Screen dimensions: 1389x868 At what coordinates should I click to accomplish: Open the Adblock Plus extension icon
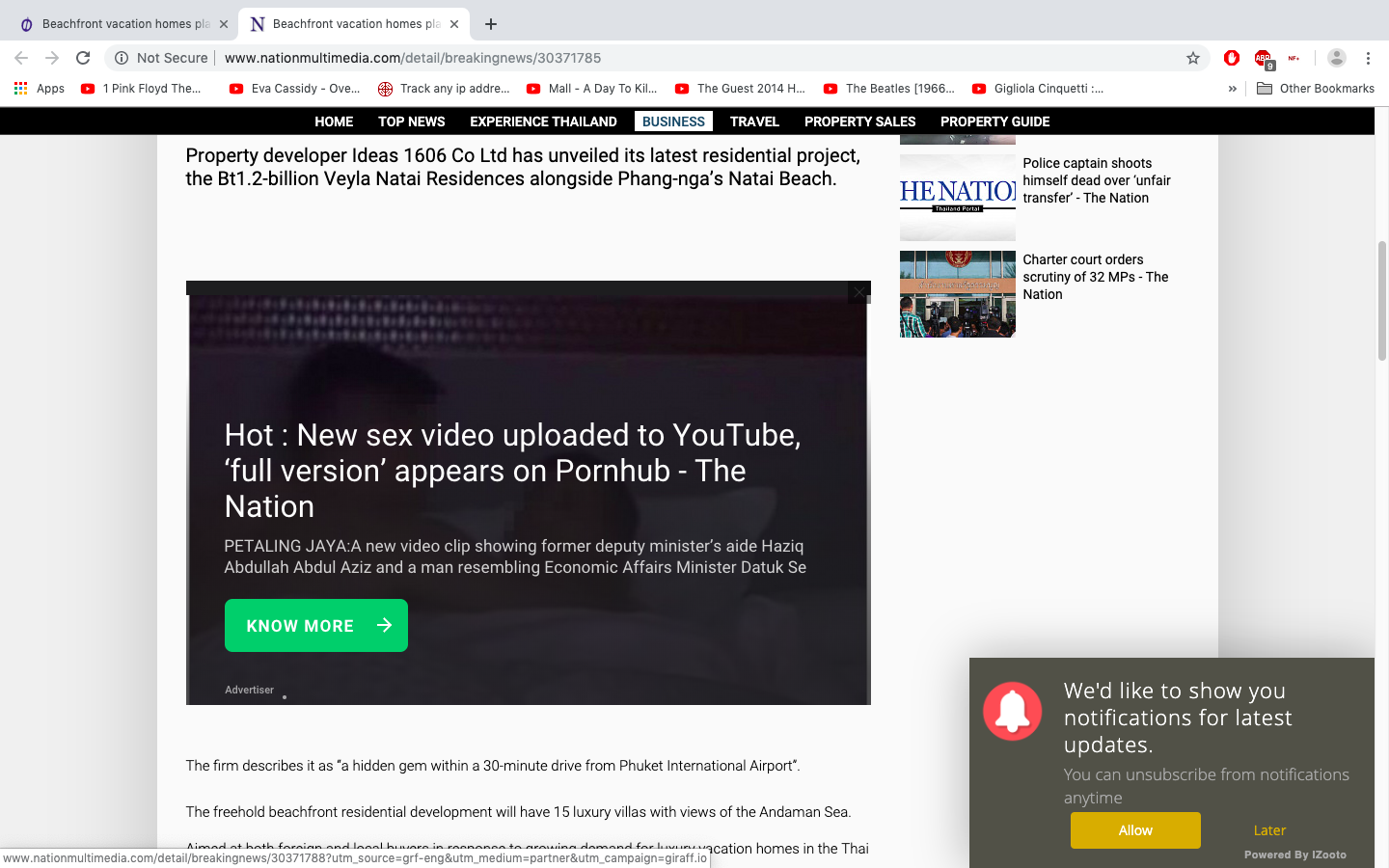(x=1264, y=59)
